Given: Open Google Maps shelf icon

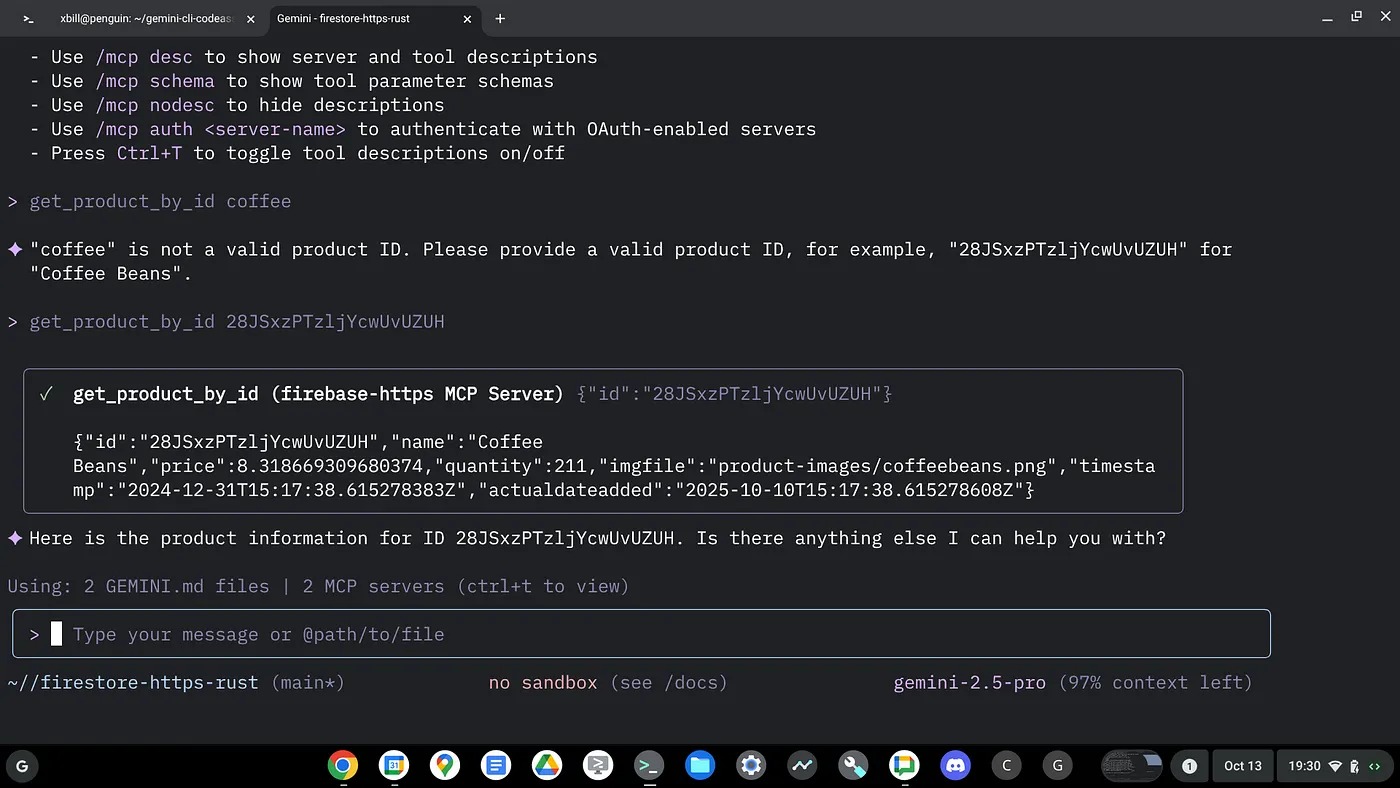Looking at the screenshot, I should pos(445,766).
